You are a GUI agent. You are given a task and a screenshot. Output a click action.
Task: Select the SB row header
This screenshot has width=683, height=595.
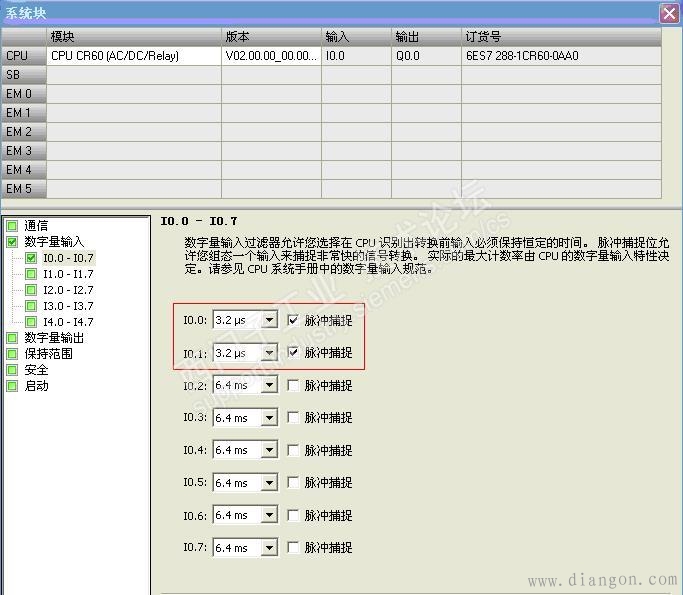coord(24,75)
